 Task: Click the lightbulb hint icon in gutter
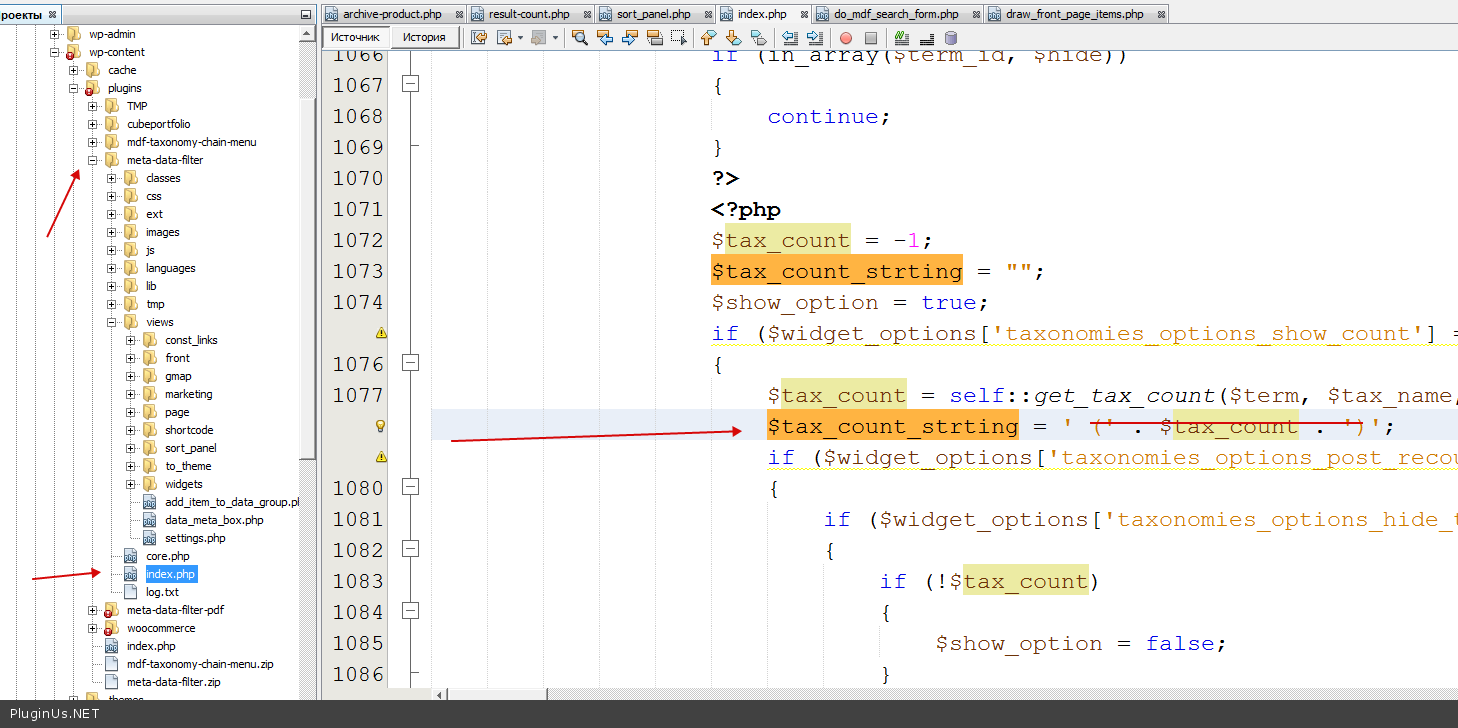coord(380,426)
